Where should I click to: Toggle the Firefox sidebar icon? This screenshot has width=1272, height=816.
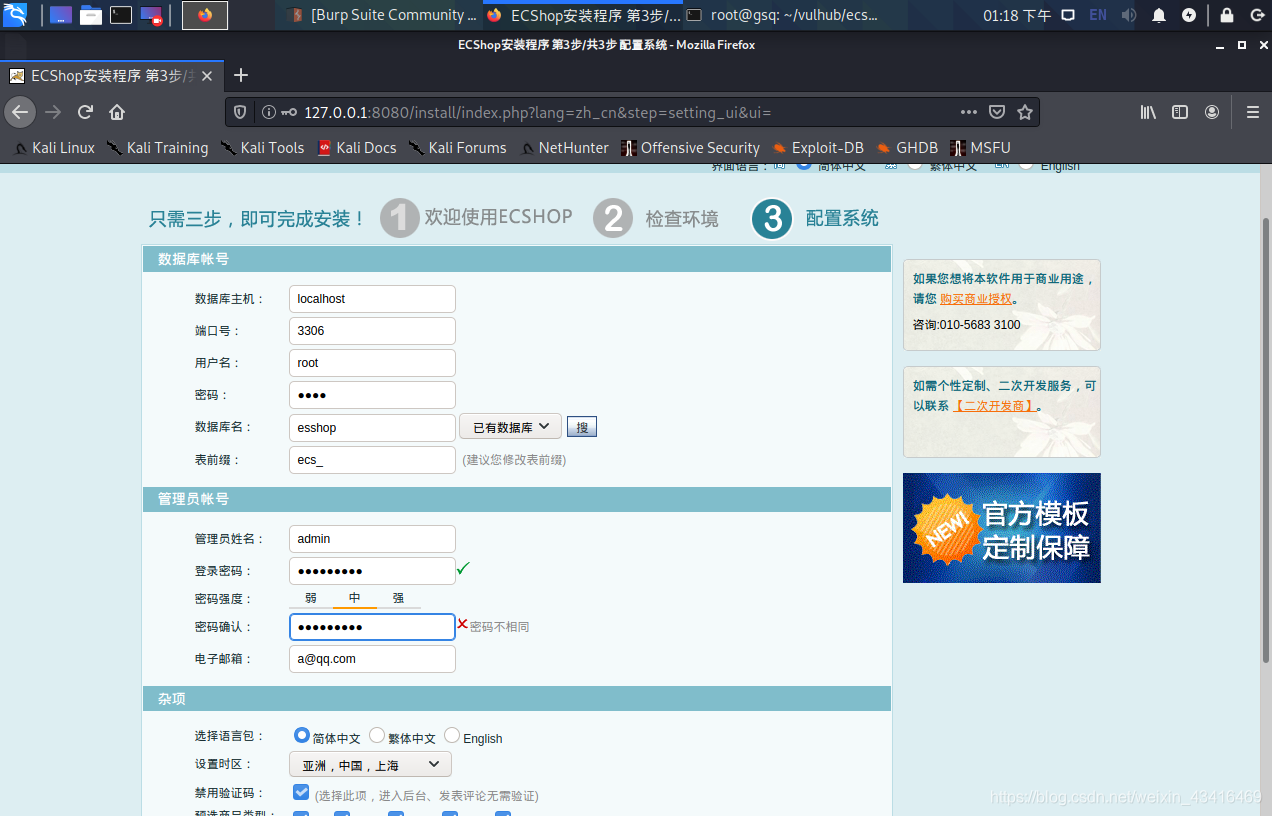click(x=1180, y=112)
